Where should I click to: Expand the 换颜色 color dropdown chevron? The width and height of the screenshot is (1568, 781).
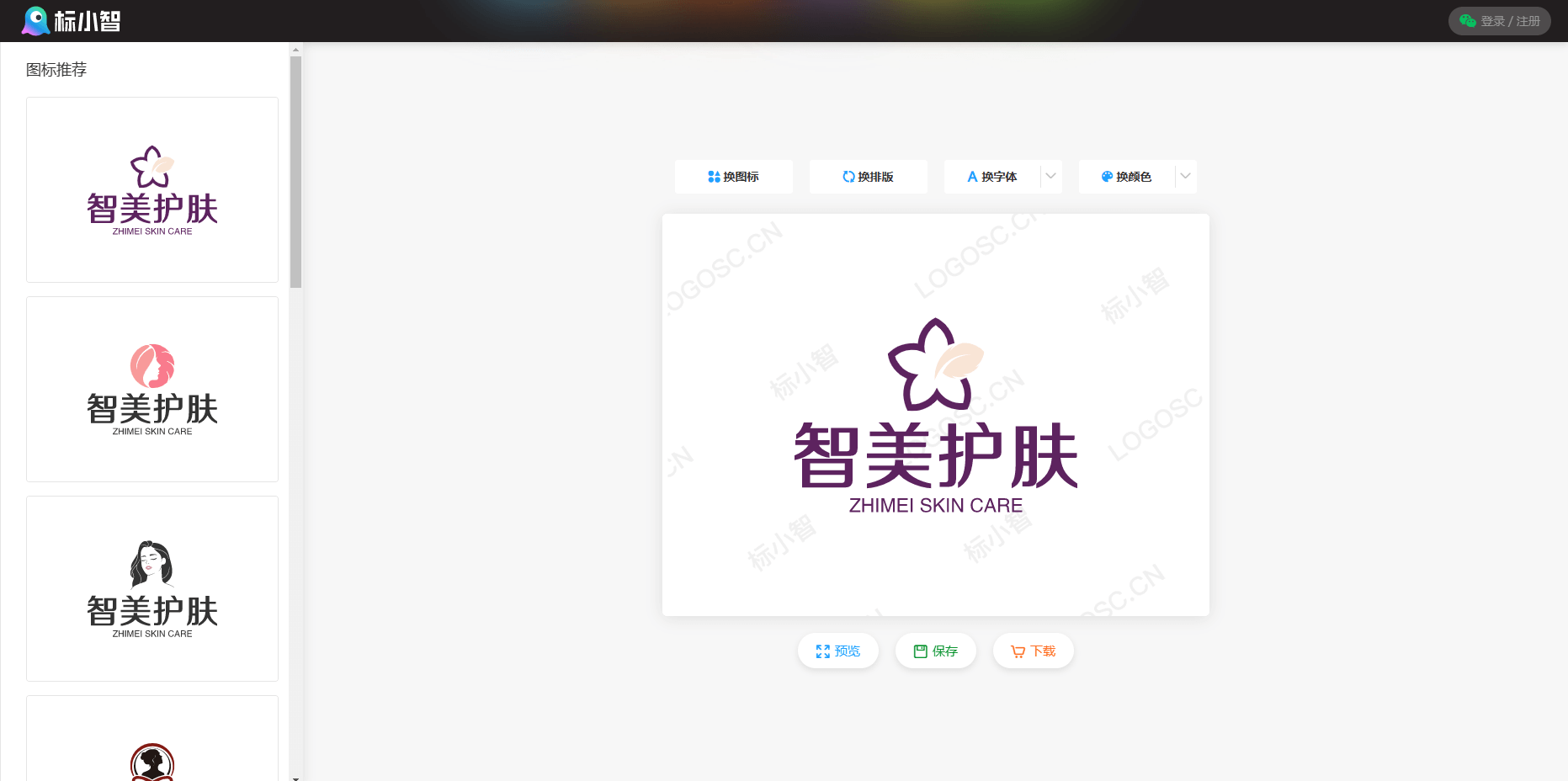coord(1185,177)
